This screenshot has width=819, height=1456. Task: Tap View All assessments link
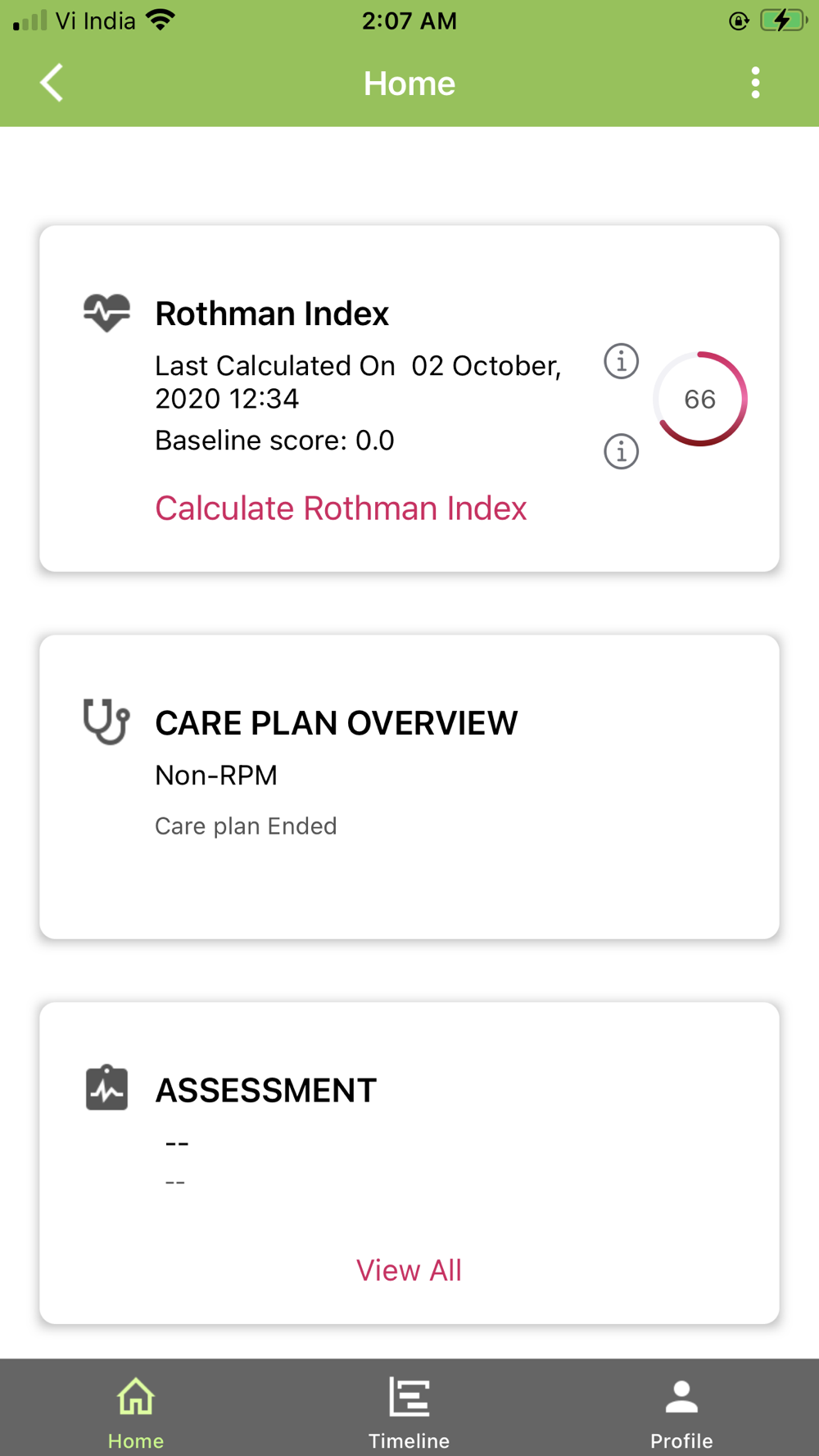tap(409, 1270)
